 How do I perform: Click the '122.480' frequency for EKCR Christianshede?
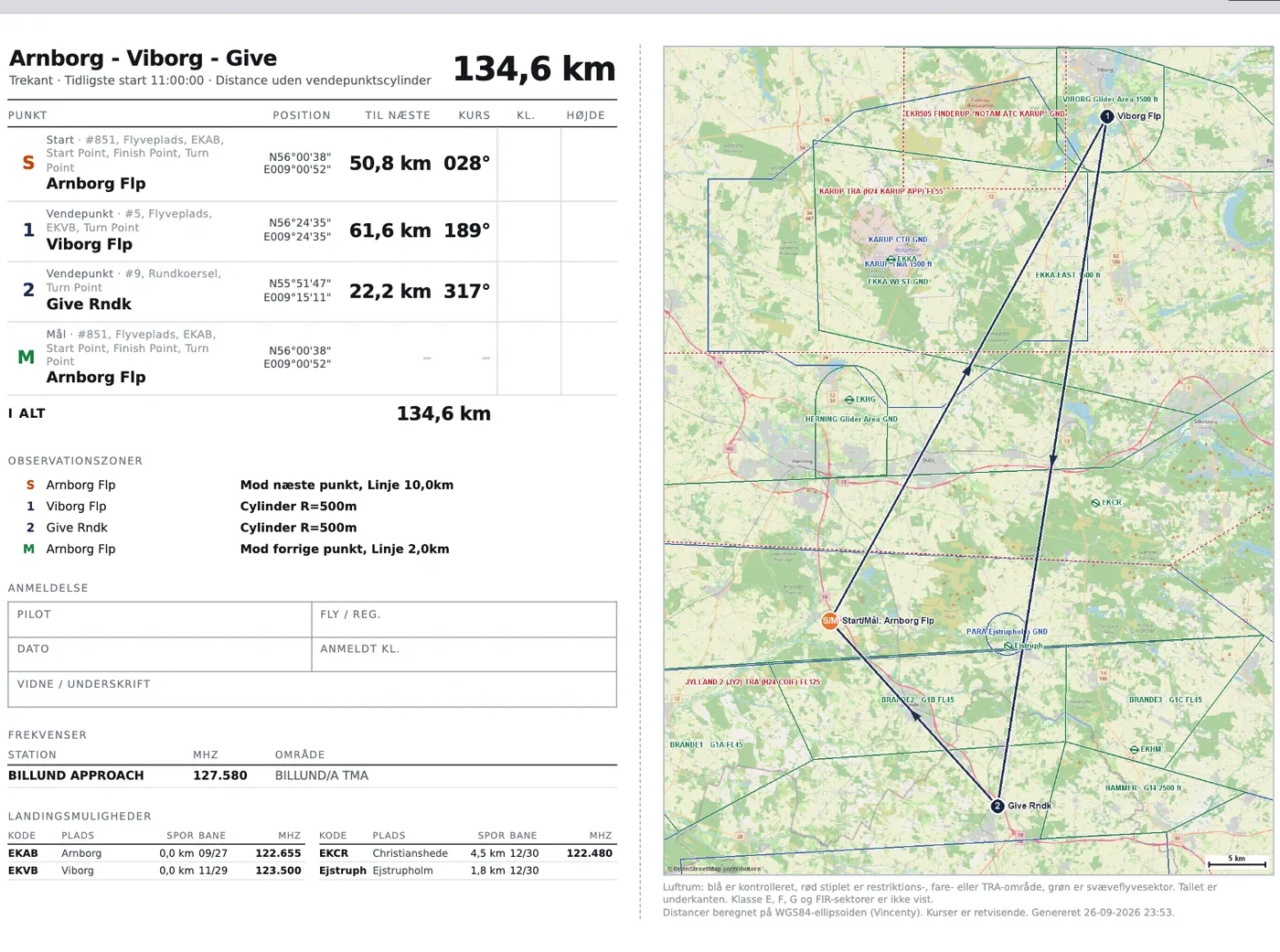coord(590,853)
